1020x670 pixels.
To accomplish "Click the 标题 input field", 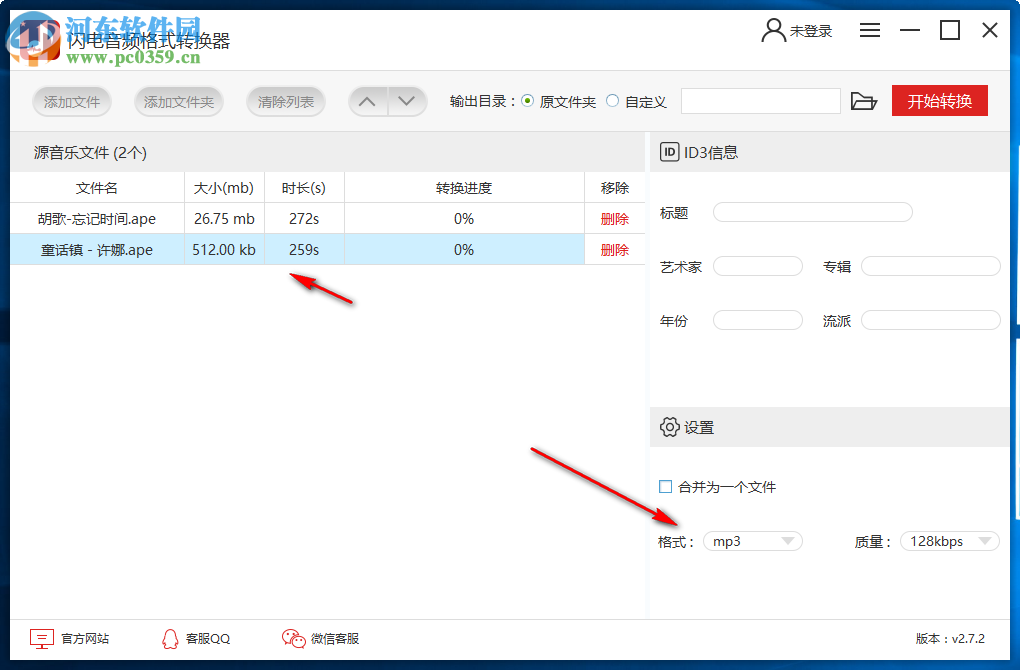I will click(813, 212).
